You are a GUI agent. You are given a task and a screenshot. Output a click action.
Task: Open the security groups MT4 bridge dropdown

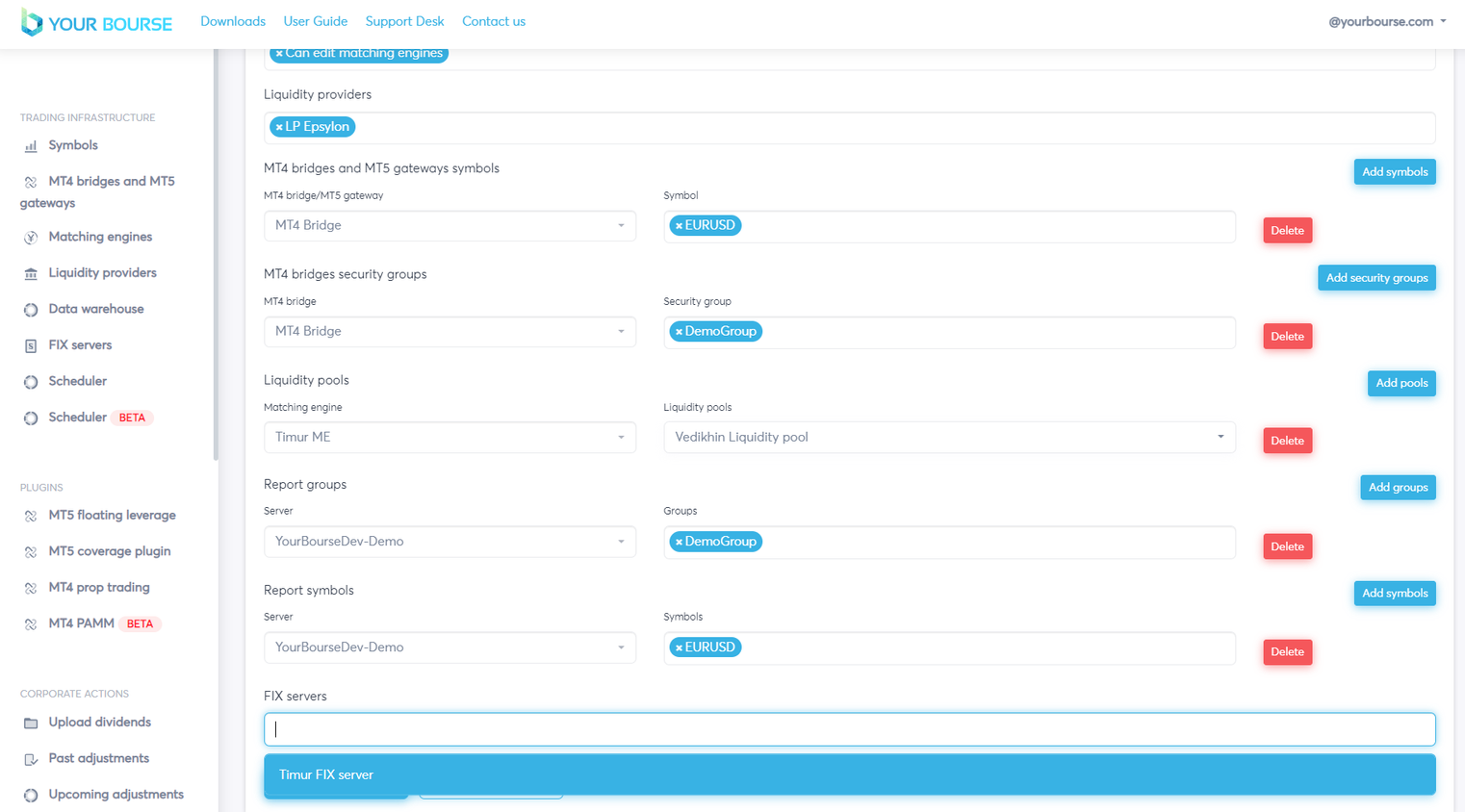[x=450, y=332]
